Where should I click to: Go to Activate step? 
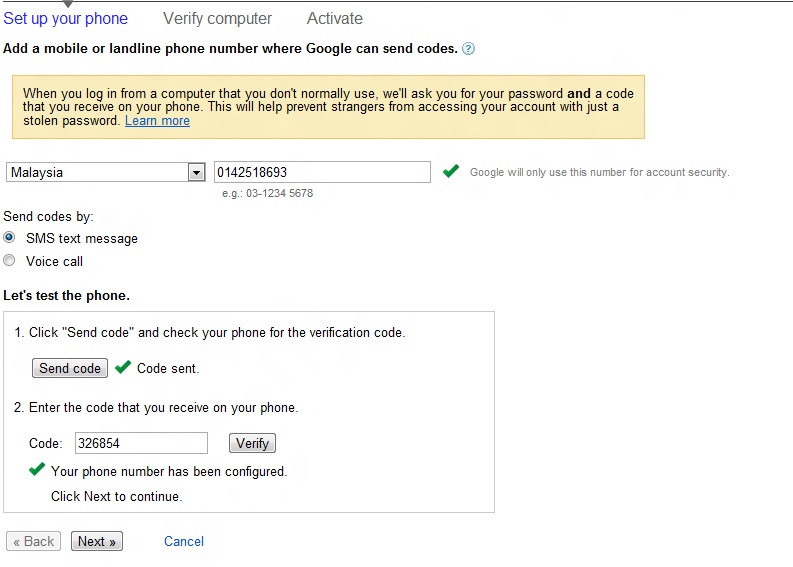[x=335, y=18]
